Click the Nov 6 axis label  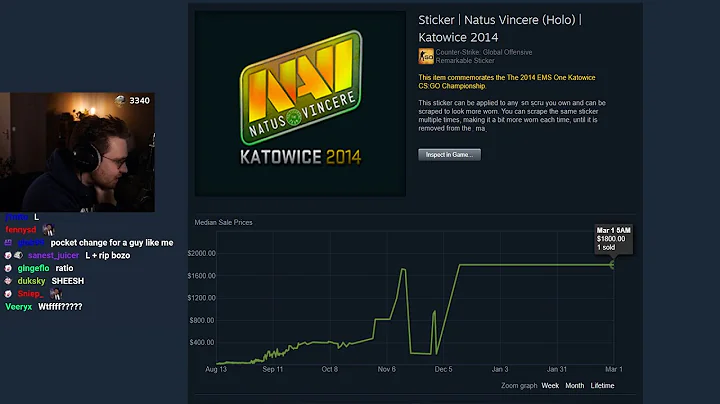coord(386,369)
